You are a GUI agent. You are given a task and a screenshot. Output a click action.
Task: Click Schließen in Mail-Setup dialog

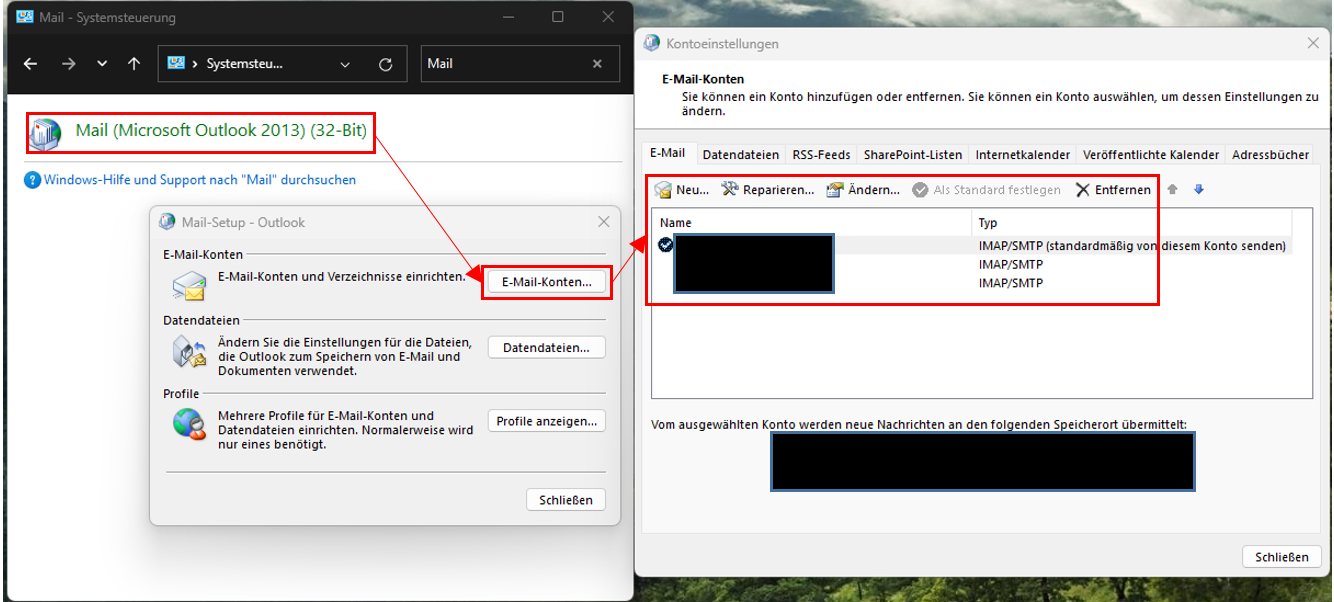pyautogui.click(x=566, y=500)
